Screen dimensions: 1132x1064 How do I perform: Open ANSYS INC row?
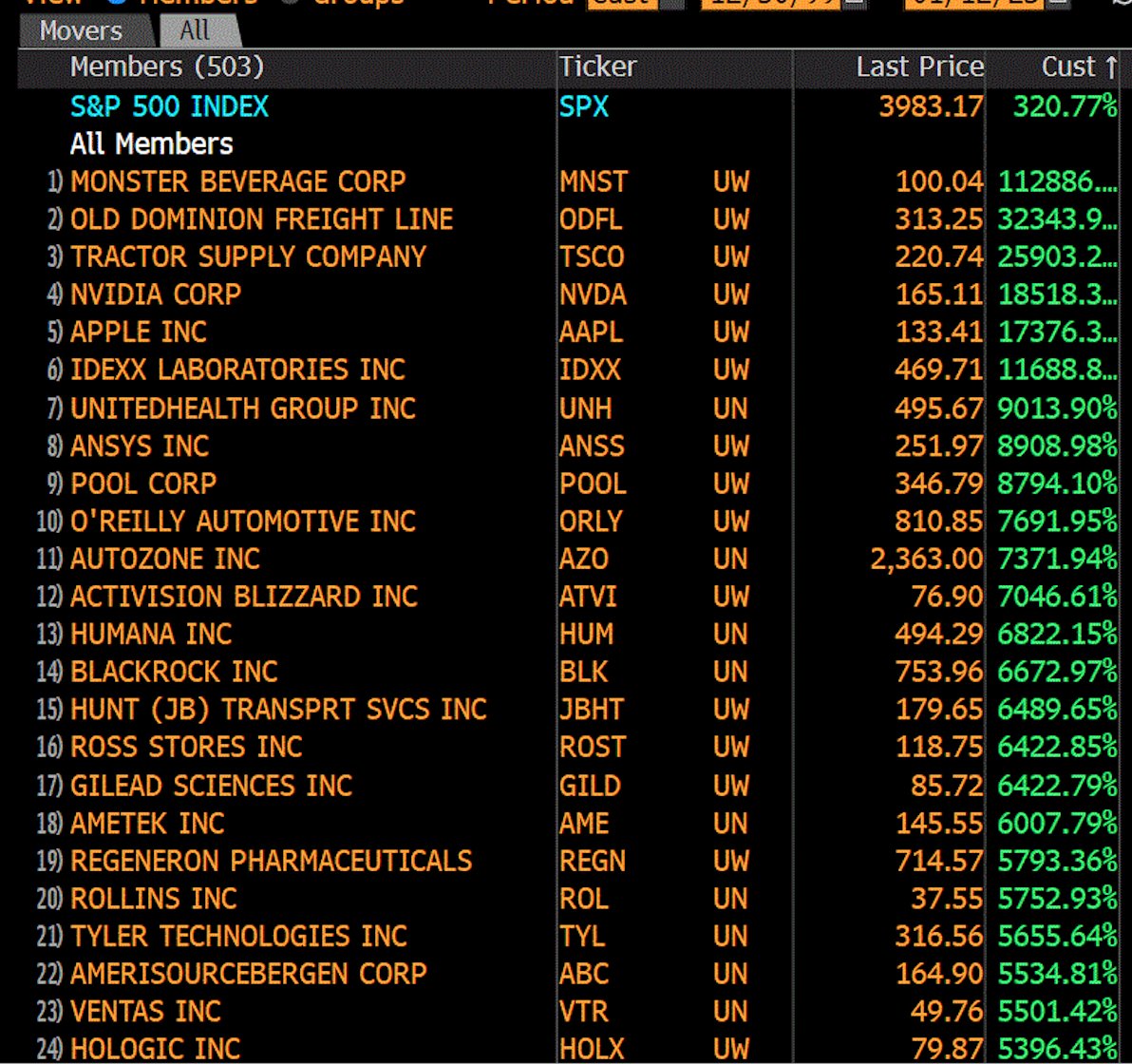[568, 446]
